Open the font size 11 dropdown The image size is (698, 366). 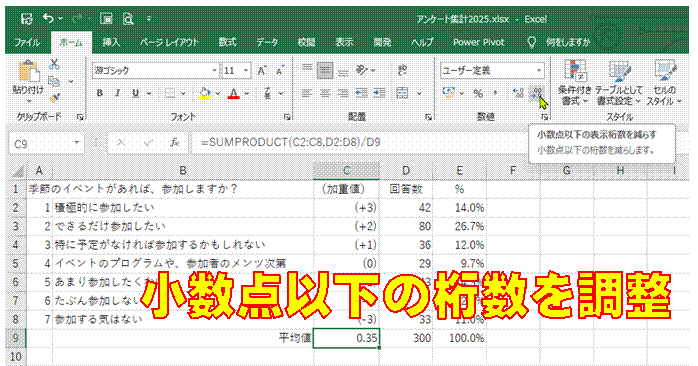(246, 70)
